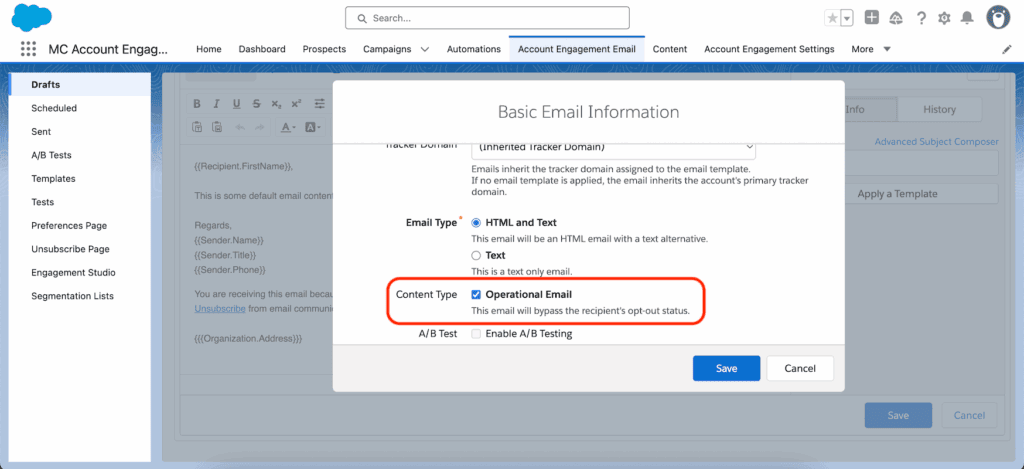This screenshot has height=469, width=1024.
Task: Check Enable A/B Testing
Action: (476, 334)
